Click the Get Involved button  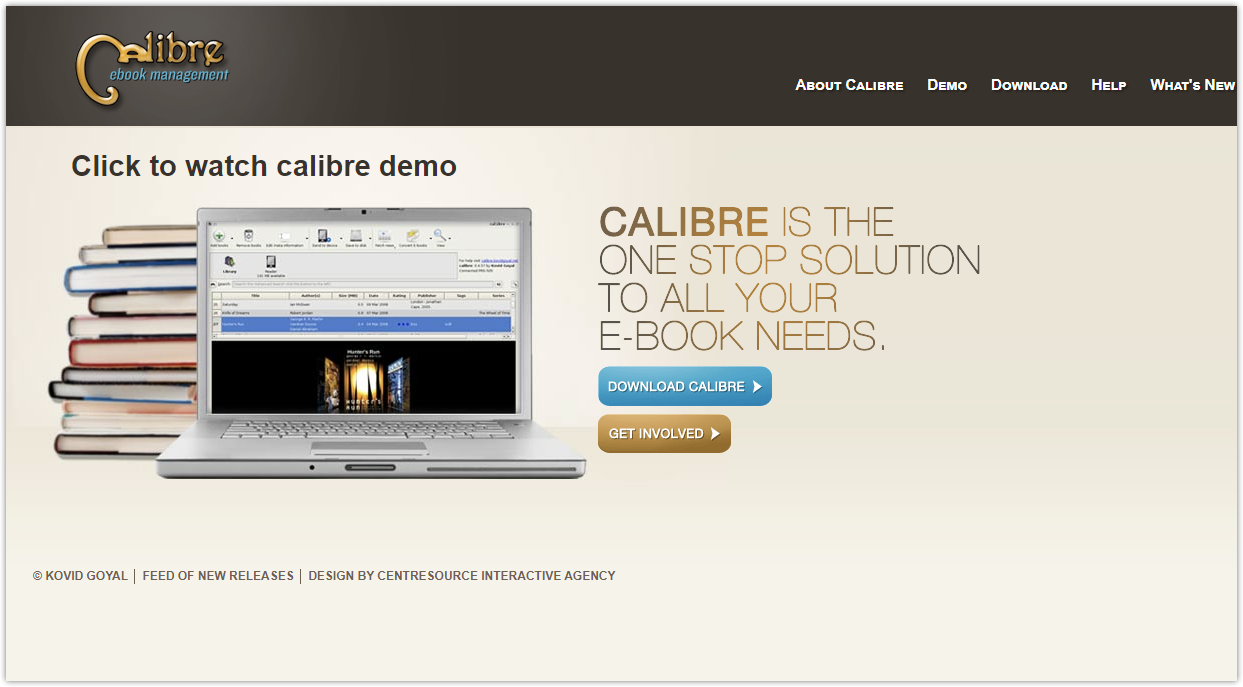pyautogui.click(x=664, y=433)
